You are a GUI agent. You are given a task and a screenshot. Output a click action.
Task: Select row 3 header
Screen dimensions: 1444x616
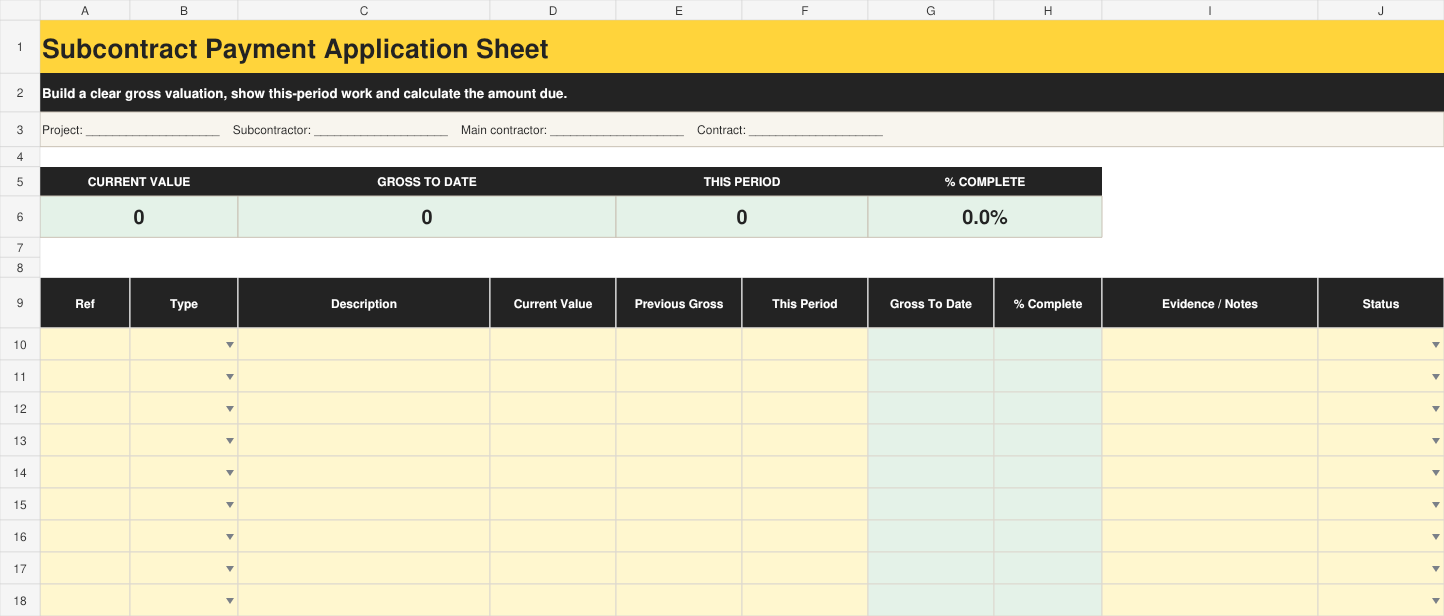pyautogui.click(x=20, y=130)
